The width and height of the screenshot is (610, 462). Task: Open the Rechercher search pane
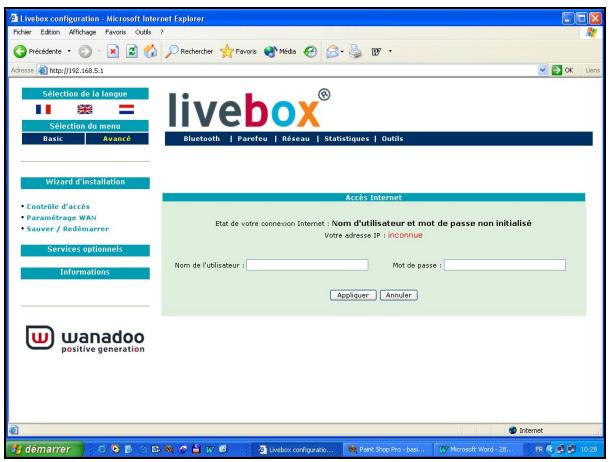tap(189, 51)
